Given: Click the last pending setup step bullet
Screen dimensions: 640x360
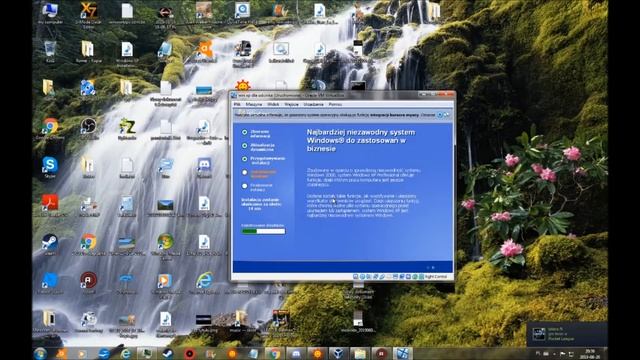Looking at the screenshot, I should [244, 186].
